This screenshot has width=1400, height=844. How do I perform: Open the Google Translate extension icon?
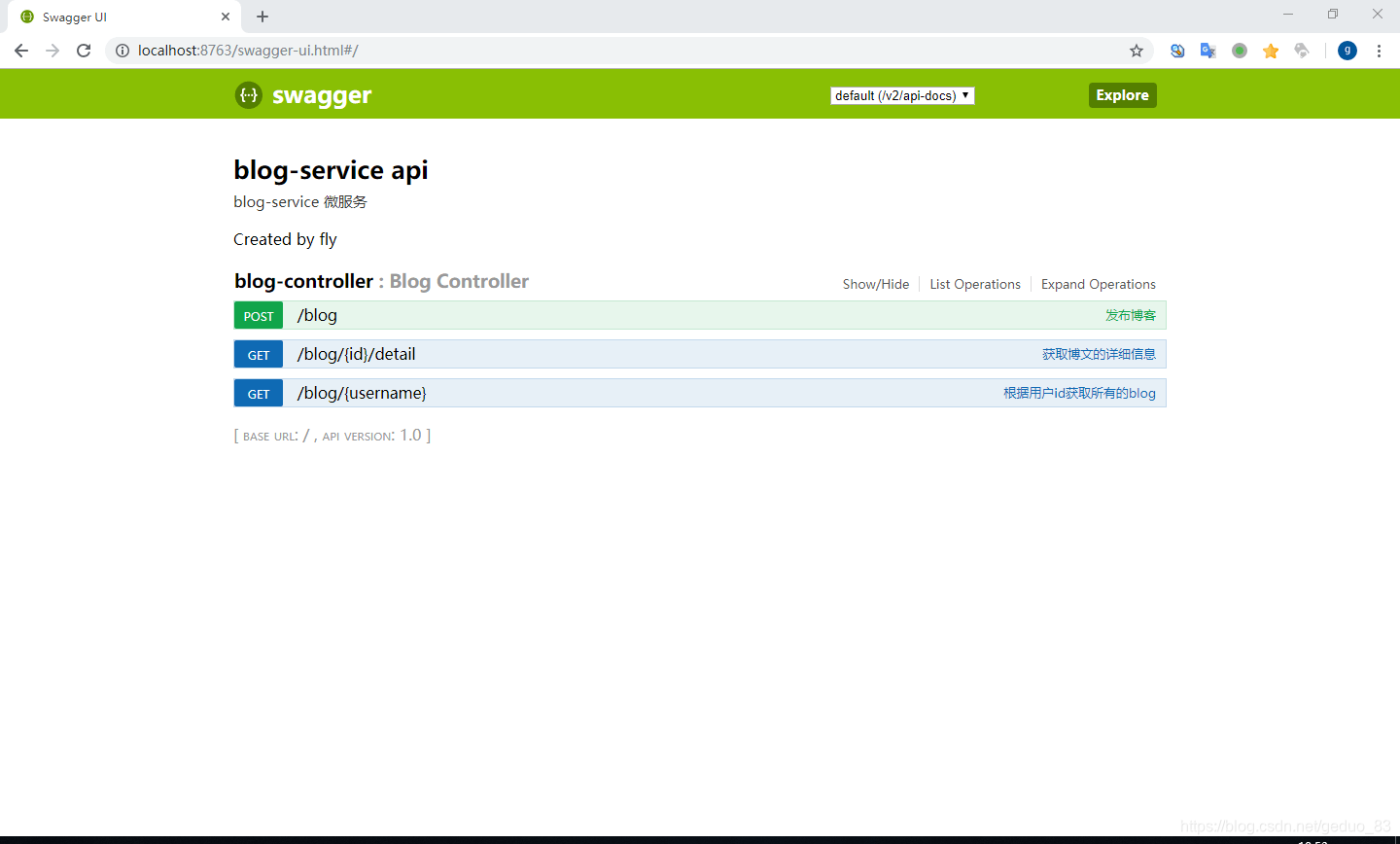tap(1208, 51)
